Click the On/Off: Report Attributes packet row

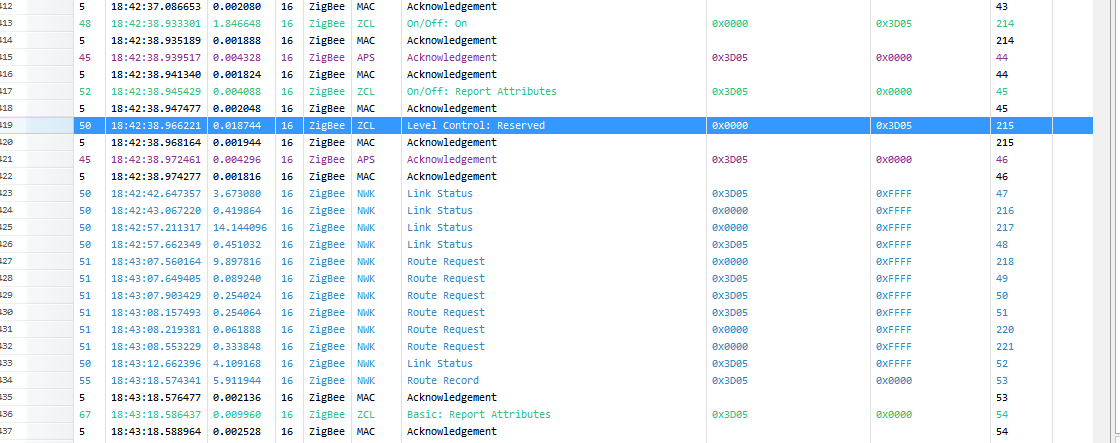(481, 92)
